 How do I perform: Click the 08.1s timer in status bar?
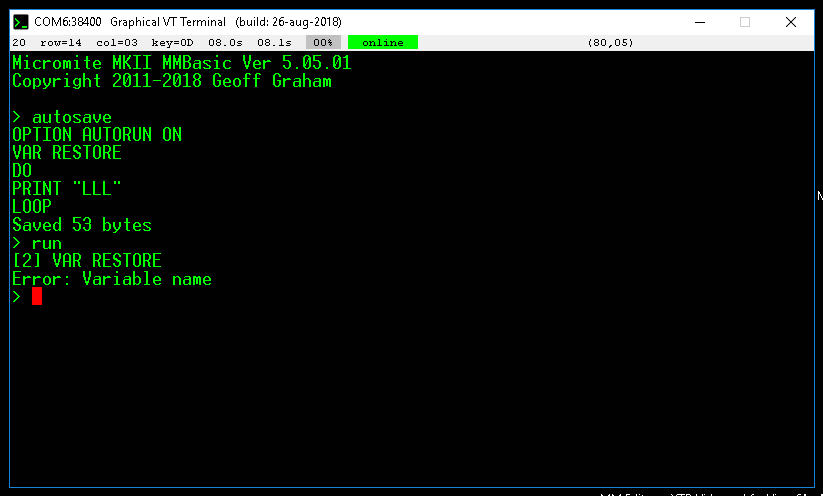click(274, 43)
